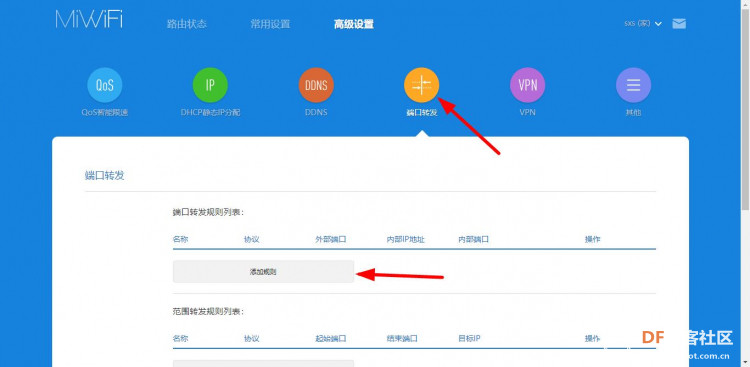Select the port forwarding (端口转发) icon

tap(421, 85)
